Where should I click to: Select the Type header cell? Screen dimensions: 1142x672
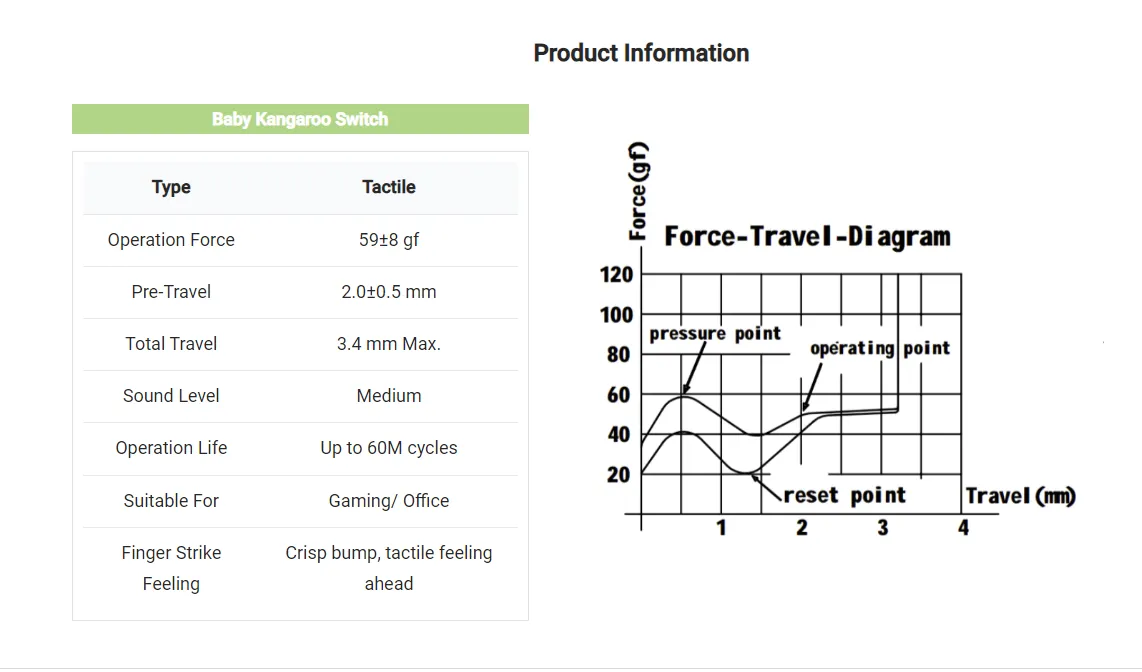[x=171, y=187]
